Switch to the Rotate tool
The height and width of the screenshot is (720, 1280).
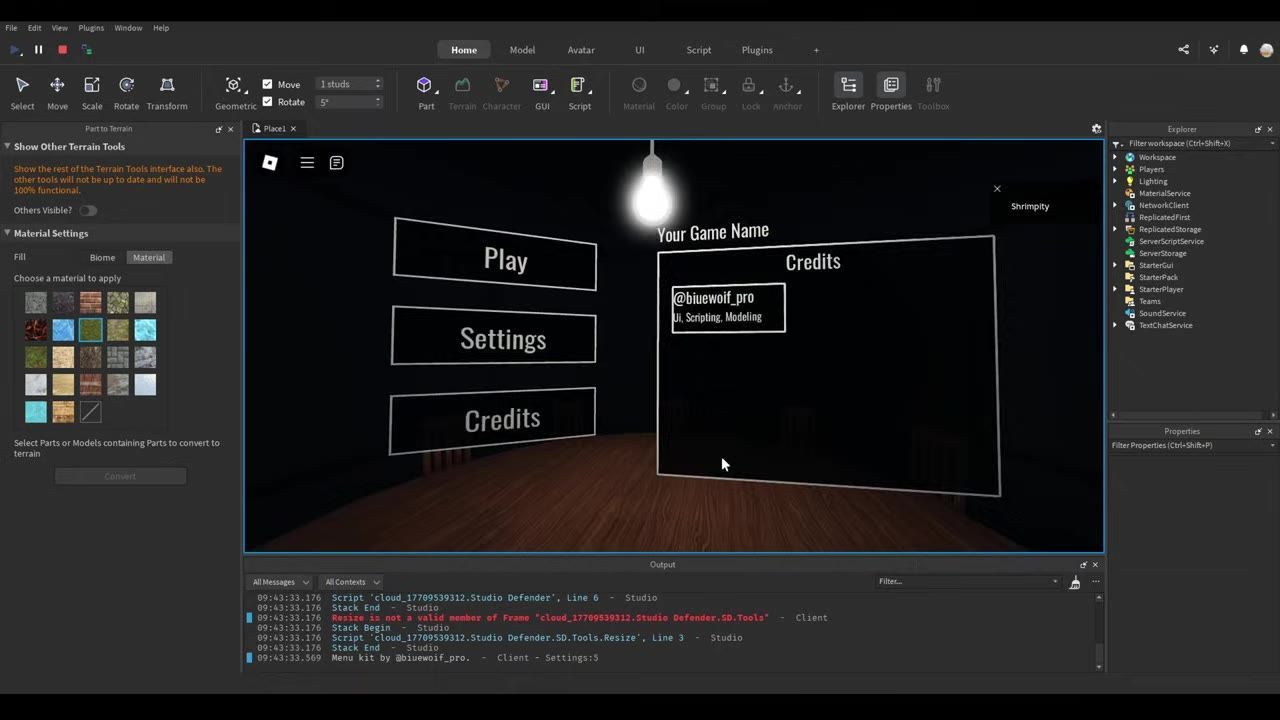pyautogui.click(x=126, y=93)
